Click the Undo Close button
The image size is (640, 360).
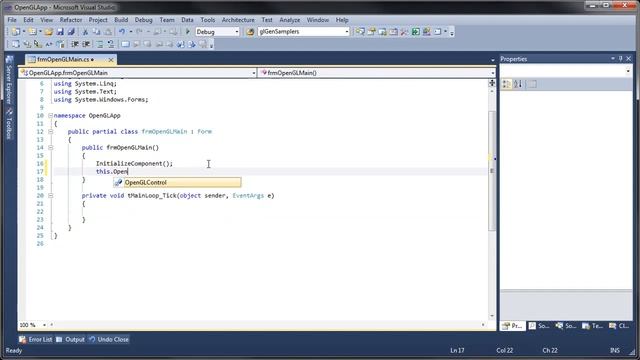(x=109, y=340)
